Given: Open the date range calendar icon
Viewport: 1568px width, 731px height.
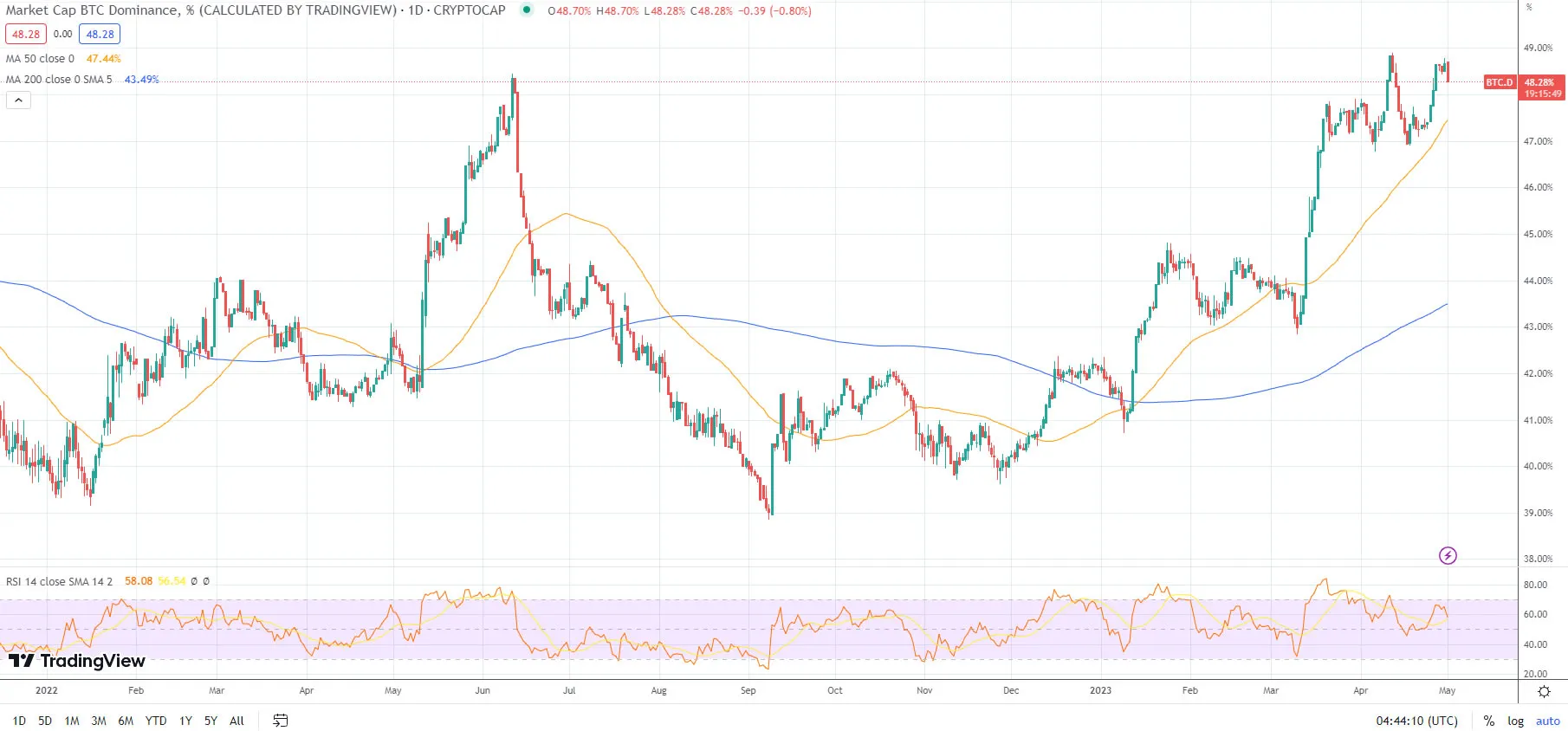Looking at the screenshot, I should (280, 721).
